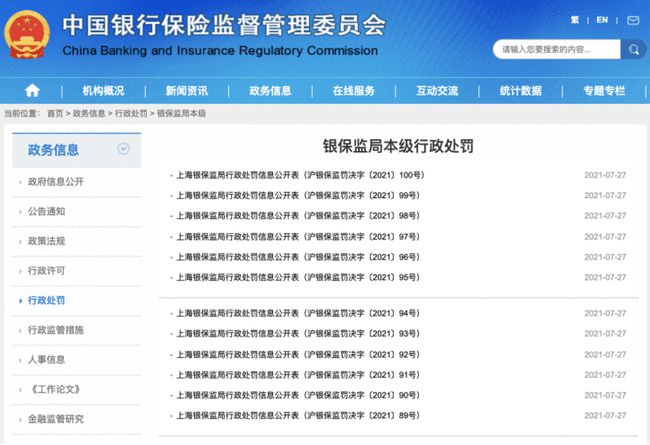Click the site title 中国银行保险监督管理委员会
Image resolution: width=650 pixels, height=445 pixels.
(224, 25)
